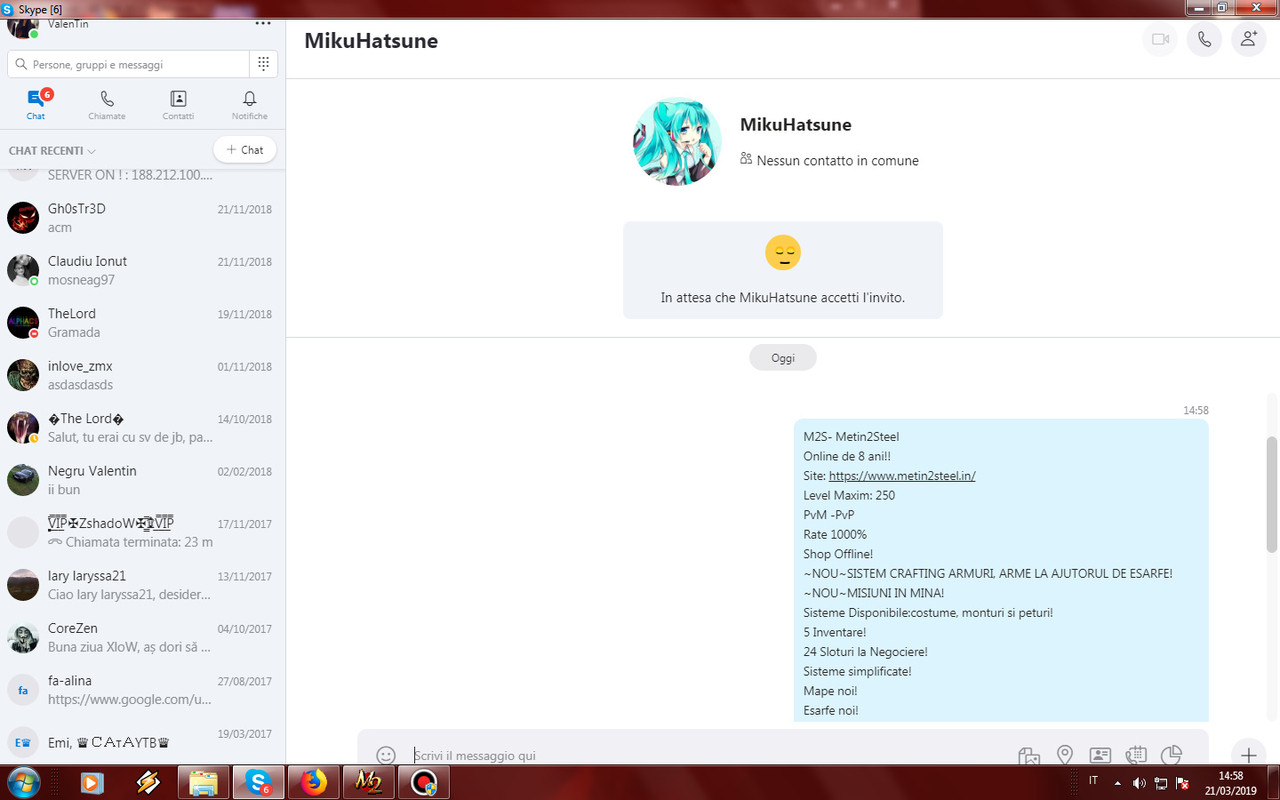Screen dimensions: 1280x800
Task: Open the Metin2 M2 taskbar icon
Action: pos(368,783)
